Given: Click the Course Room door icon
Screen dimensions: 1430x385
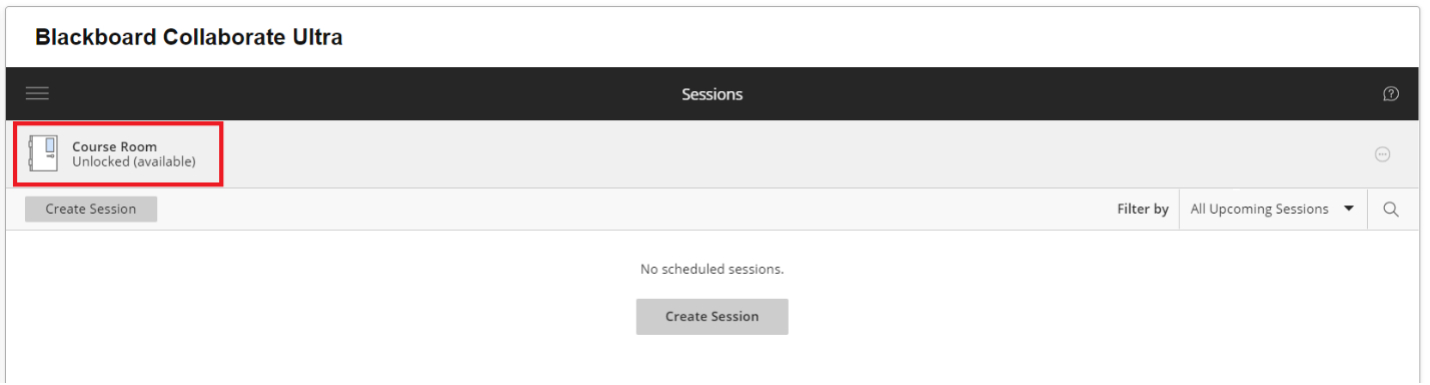Looking at the screenshot, I should pos(43,154).
